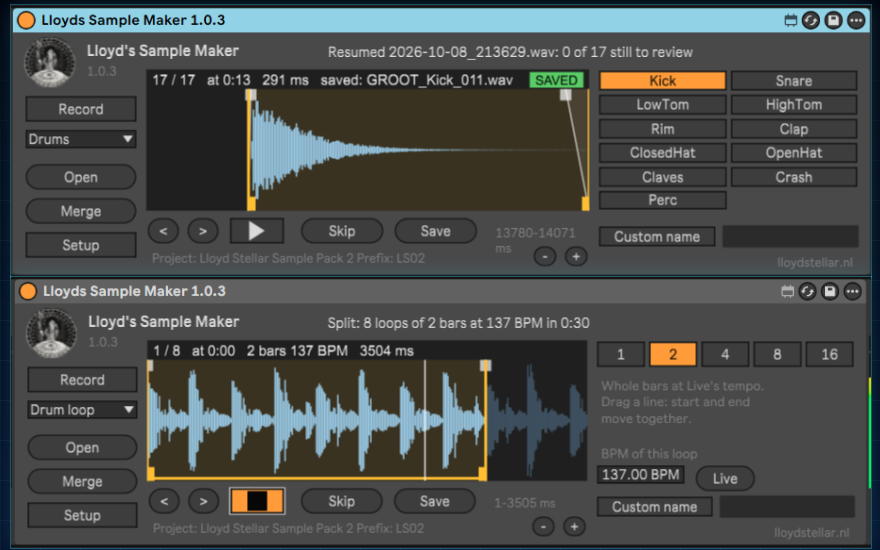Select the Kick sample type
The height and width of the screenshot is (550, 880).
(662, 81)
